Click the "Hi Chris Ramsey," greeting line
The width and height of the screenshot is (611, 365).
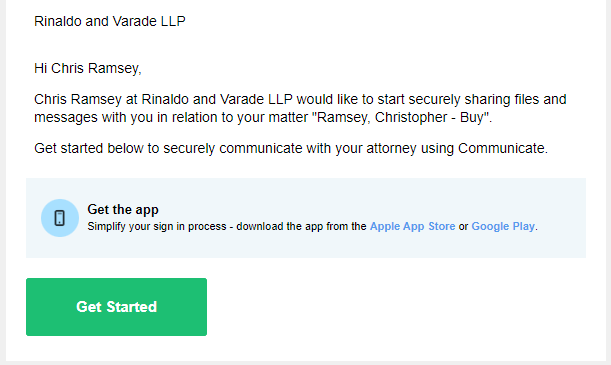[x=88, y=68]
